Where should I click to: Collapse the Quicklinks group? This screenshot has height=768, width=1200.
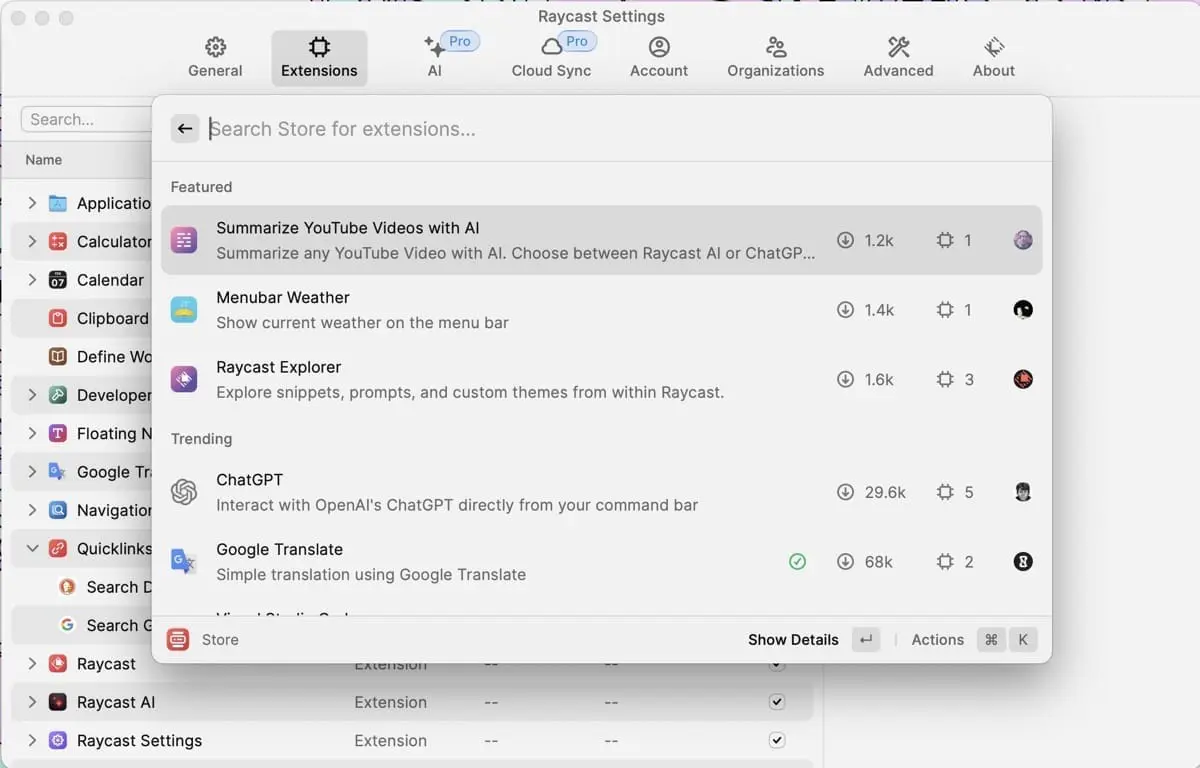[x=32, y=549]
